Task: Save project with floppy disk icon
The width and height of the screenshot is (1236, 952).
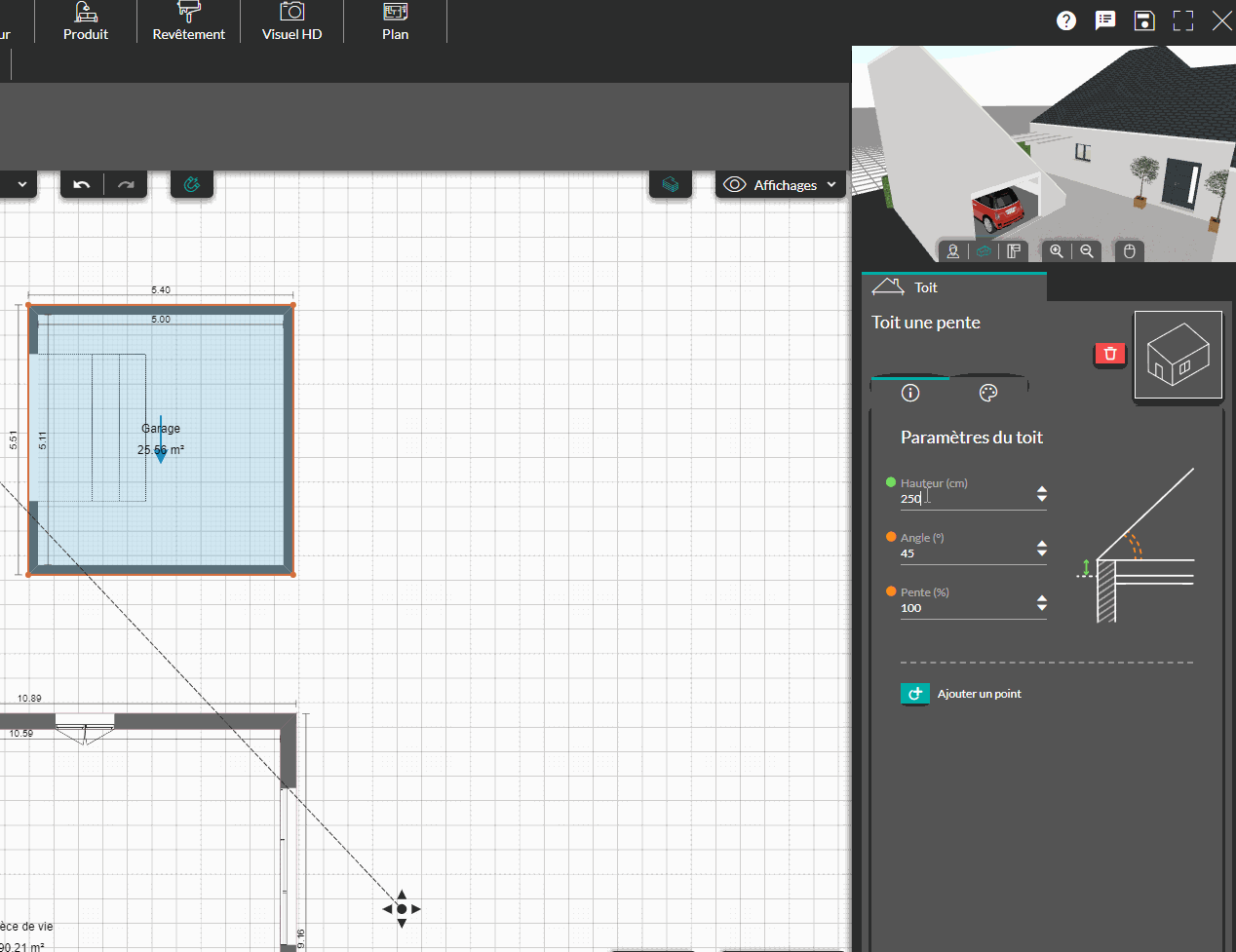Action: (1144, 20)
